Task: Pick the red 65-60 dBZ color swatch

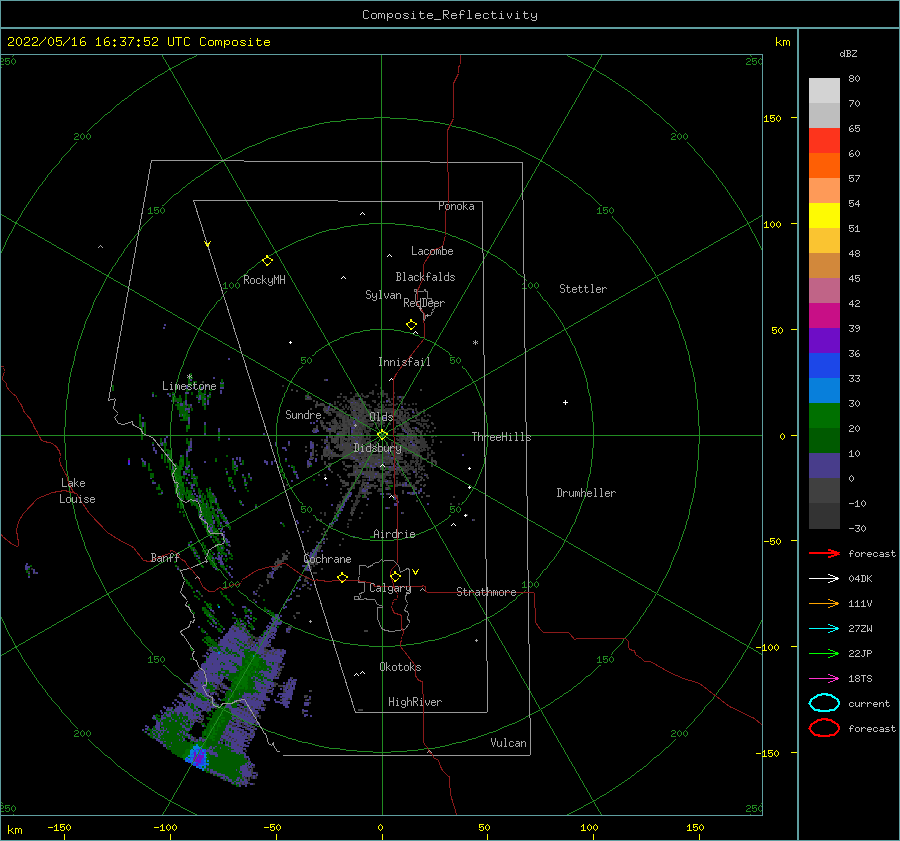Action: (824, 141)
